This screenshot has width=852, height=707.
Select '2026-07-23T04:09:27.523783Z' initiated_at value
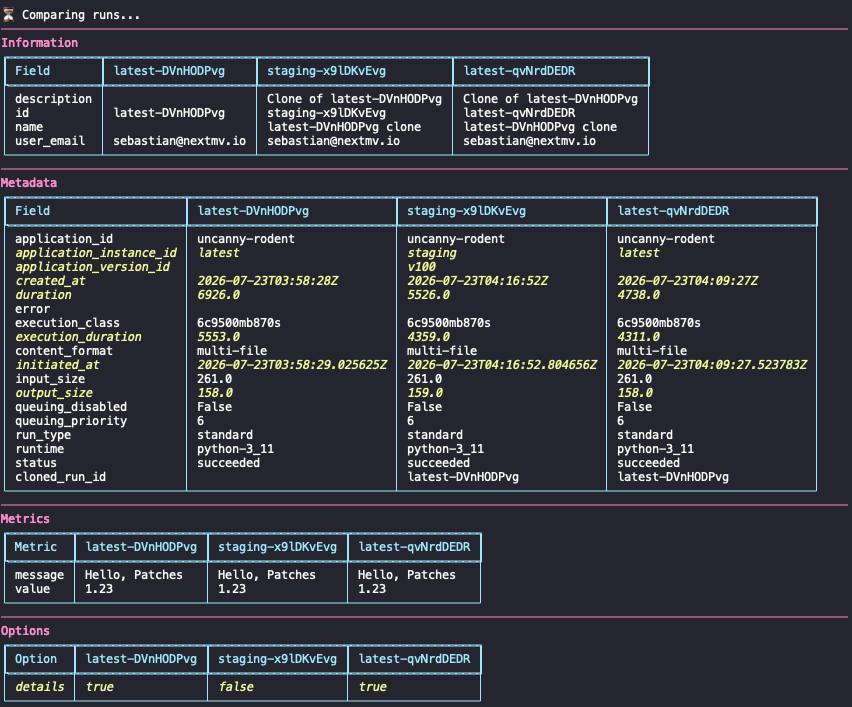712,365
